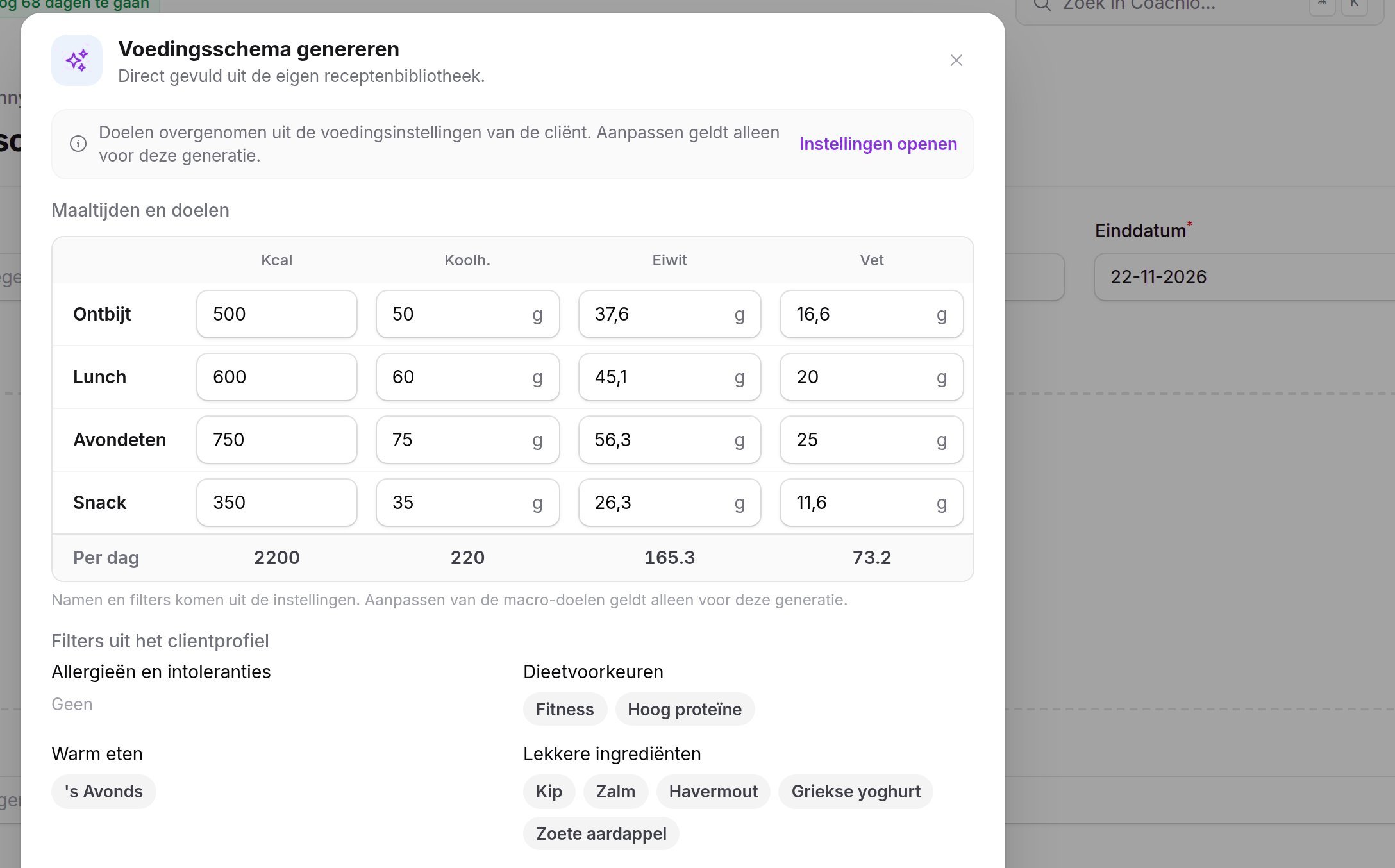
Task: Click the 's Avonds chip
Action: [104, 792]
